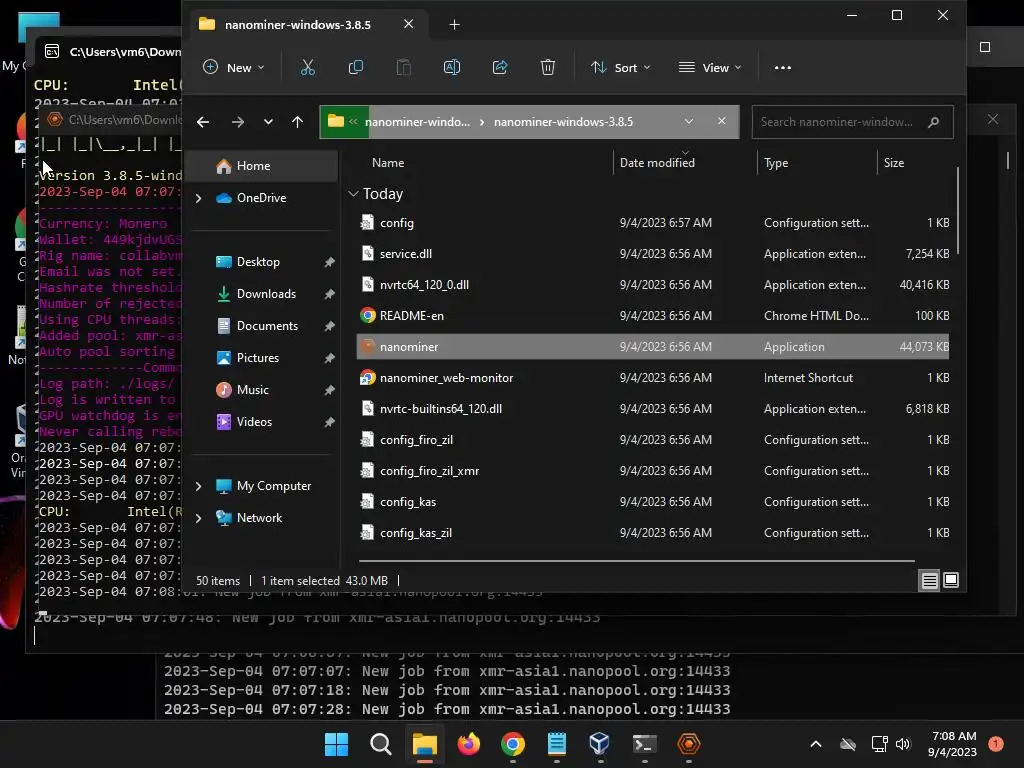
Task: Go up one folder level arrow
Action: (297, 122)
